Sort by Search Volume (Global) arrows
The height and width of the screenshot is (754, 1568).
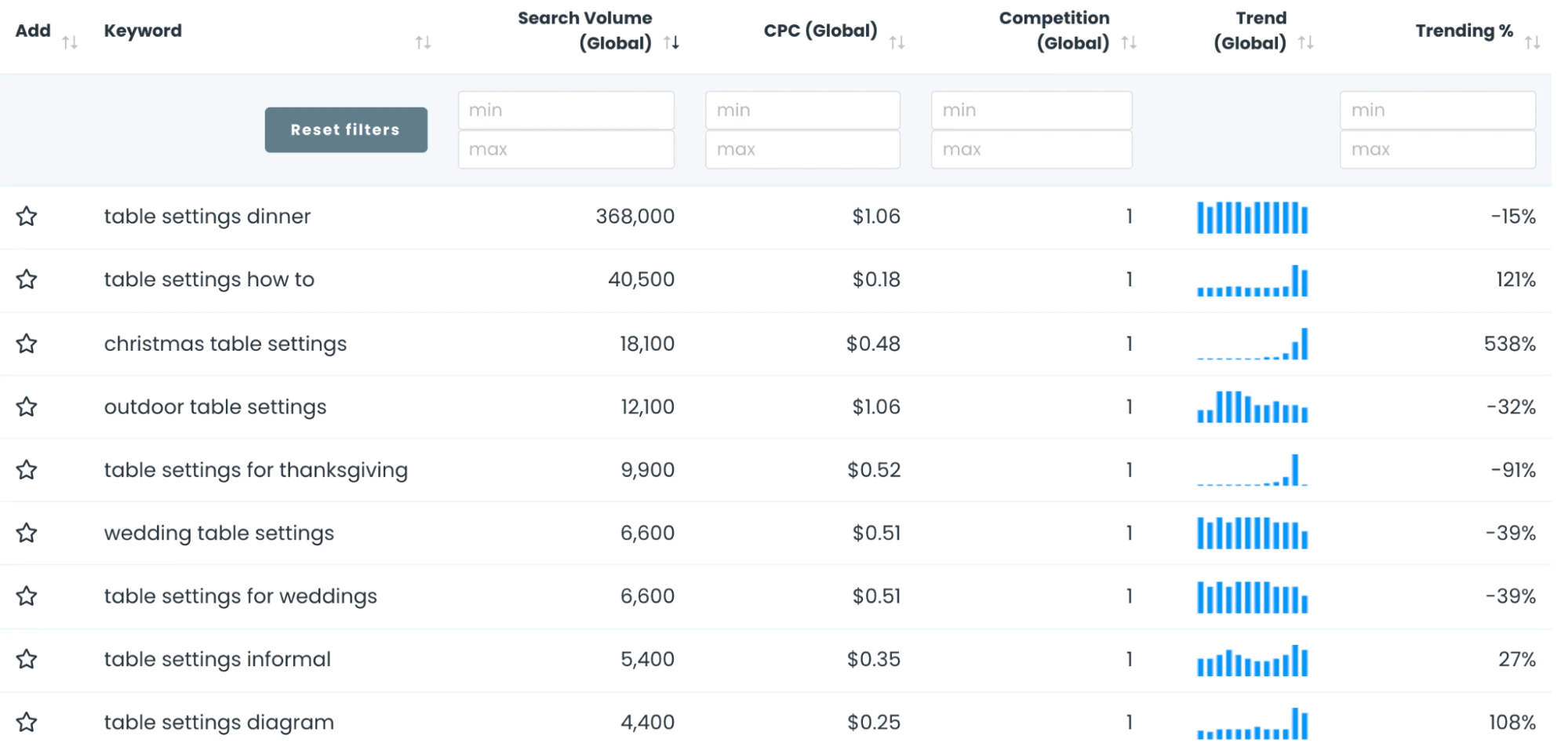click(x=671, y=42)
